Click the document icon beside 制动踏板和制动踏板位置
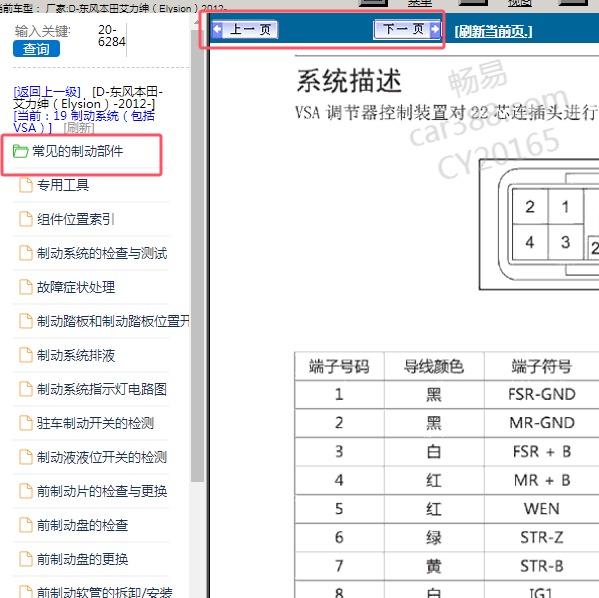Screen dimensions: 599x598 (x=26, y=321)
